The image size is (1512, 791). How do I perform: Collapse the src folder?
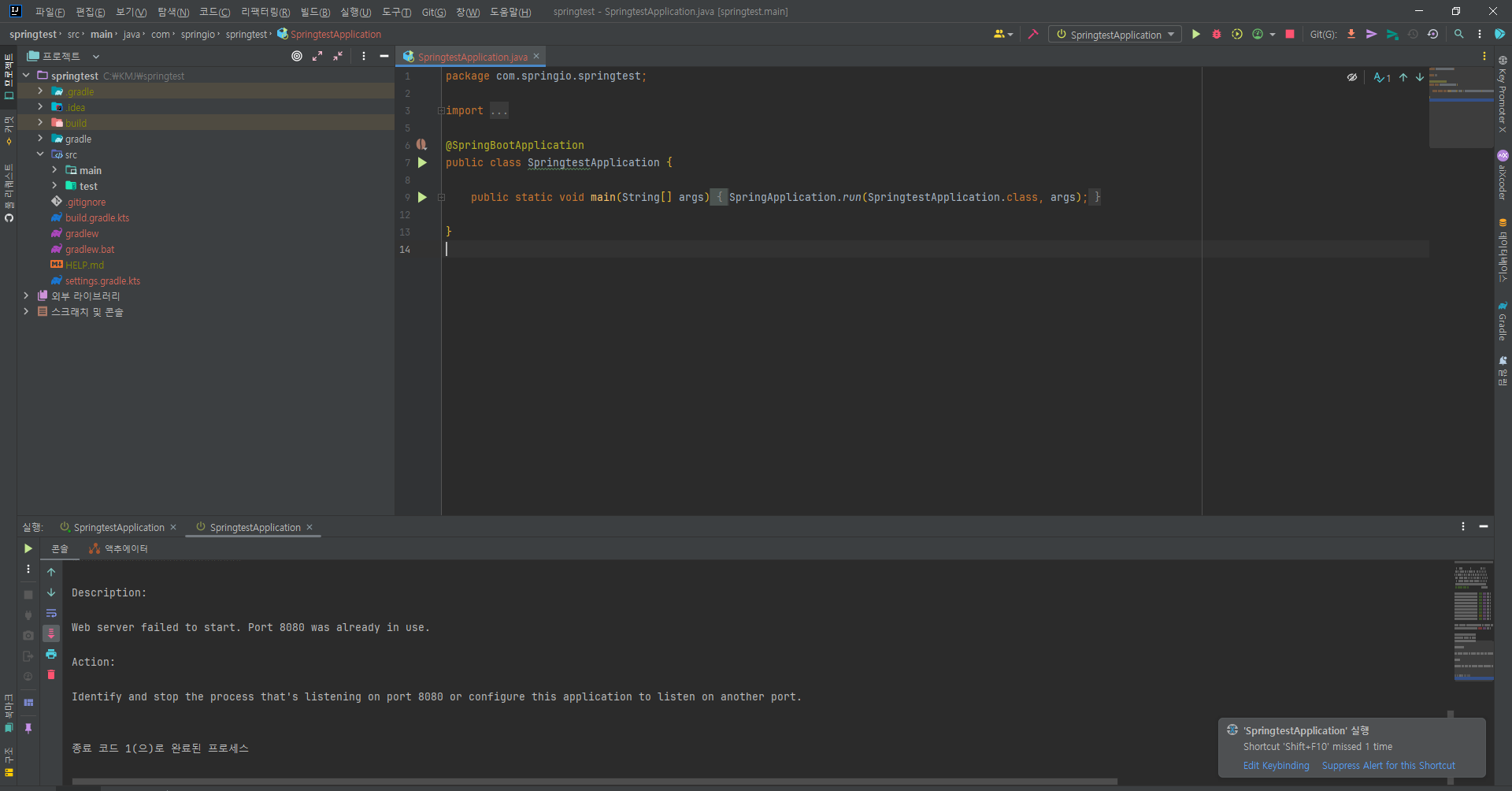40,154
